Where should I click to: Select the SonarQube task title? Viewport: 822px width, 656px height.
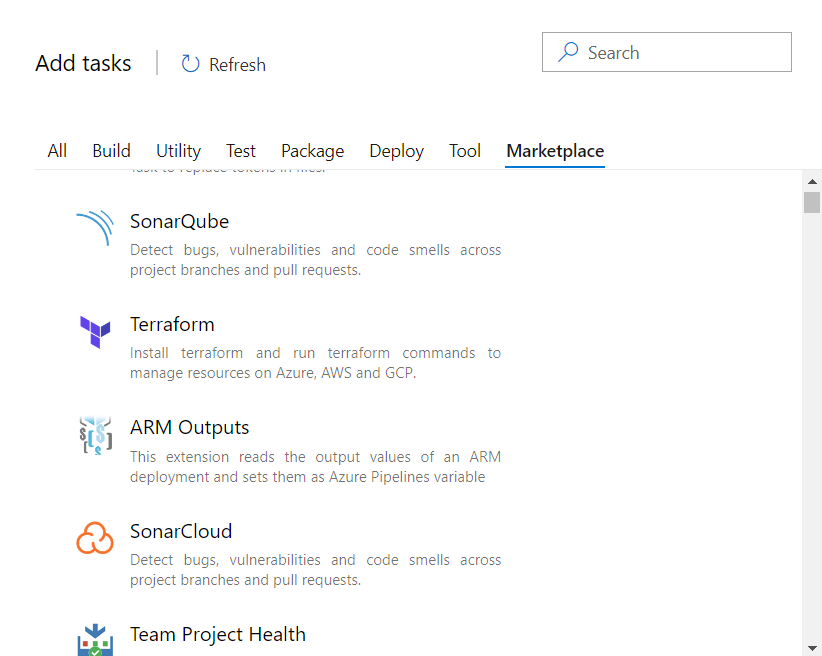pos(179,221)
